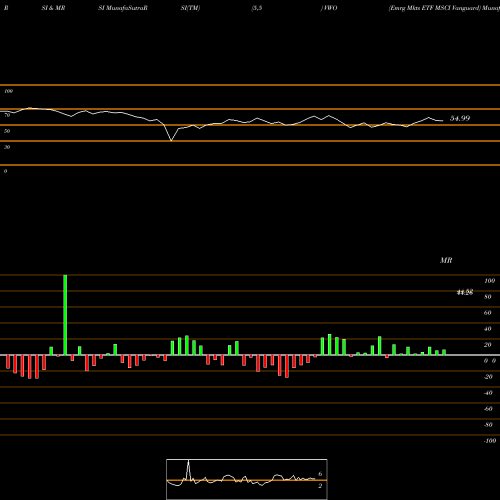This screenshot has height=500, width=500.
Task: Click the RSI value 54.99 label
Action: tap(460, 118)
